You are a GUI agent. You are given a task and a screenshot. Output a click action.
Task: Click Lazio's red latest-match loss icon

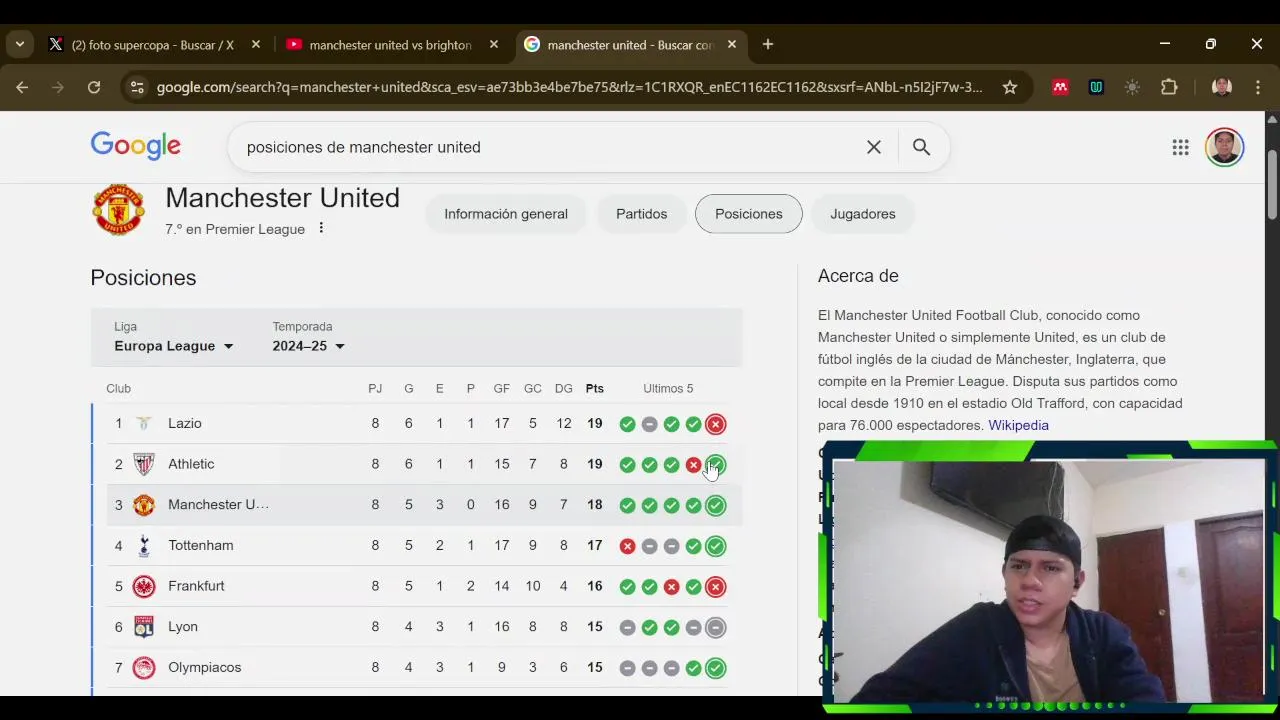715,424
